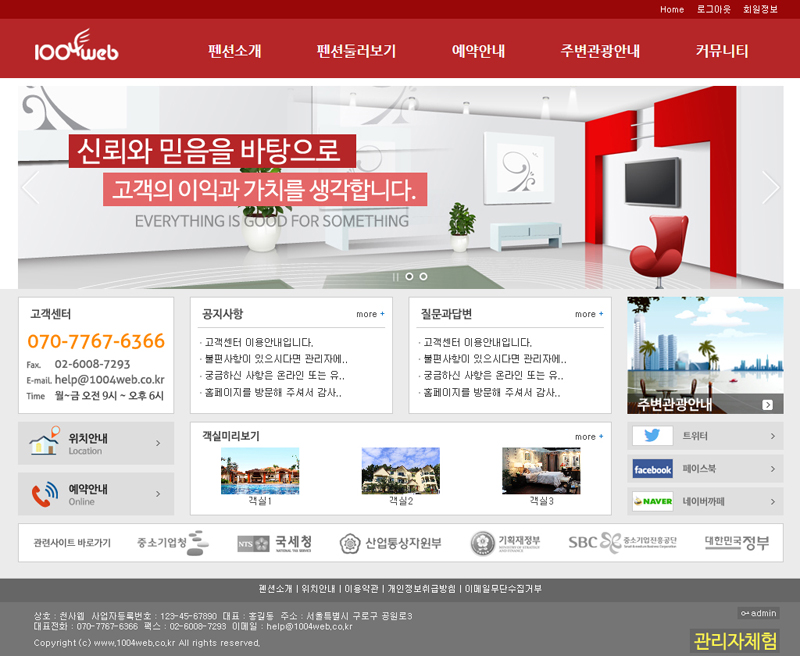This screenshot has width=800, height=656.
Task: Open the Twitter (트위터) icon link
Action: (x=652, y=436)
